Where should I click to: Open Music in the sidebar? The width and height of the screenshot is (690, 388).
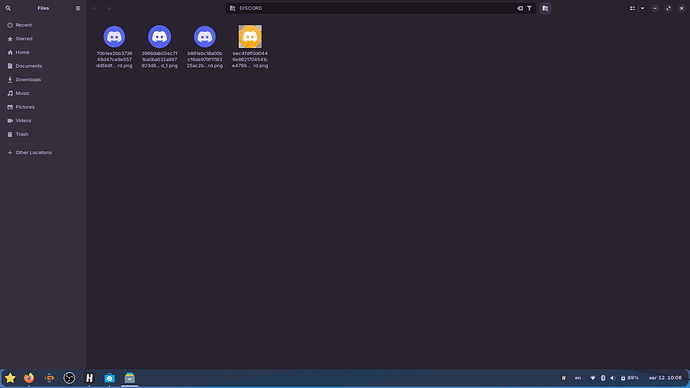(43, 93)
